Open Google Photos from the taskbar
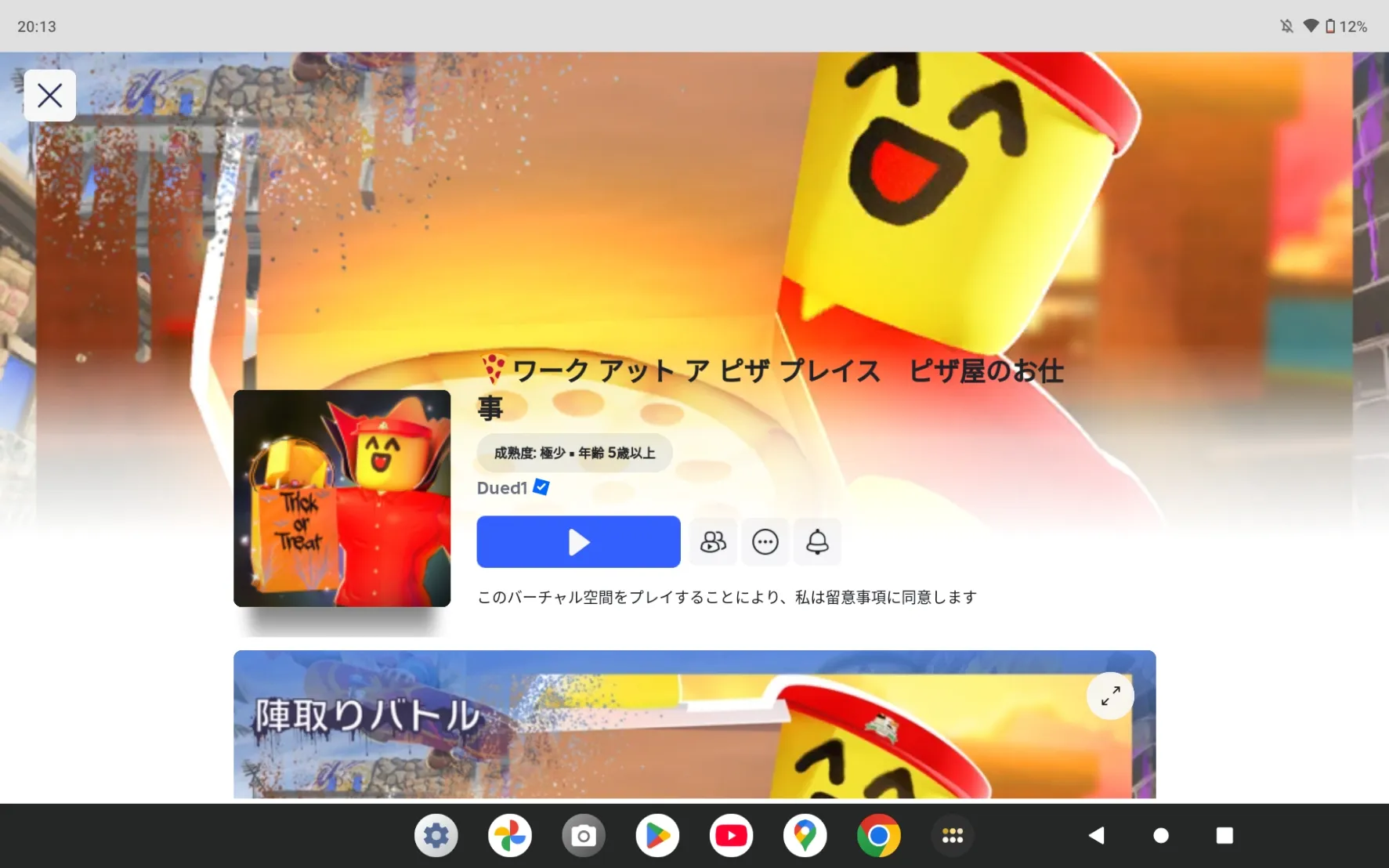Viewport: 1389px width, 868px height. (x=510, y=836)
